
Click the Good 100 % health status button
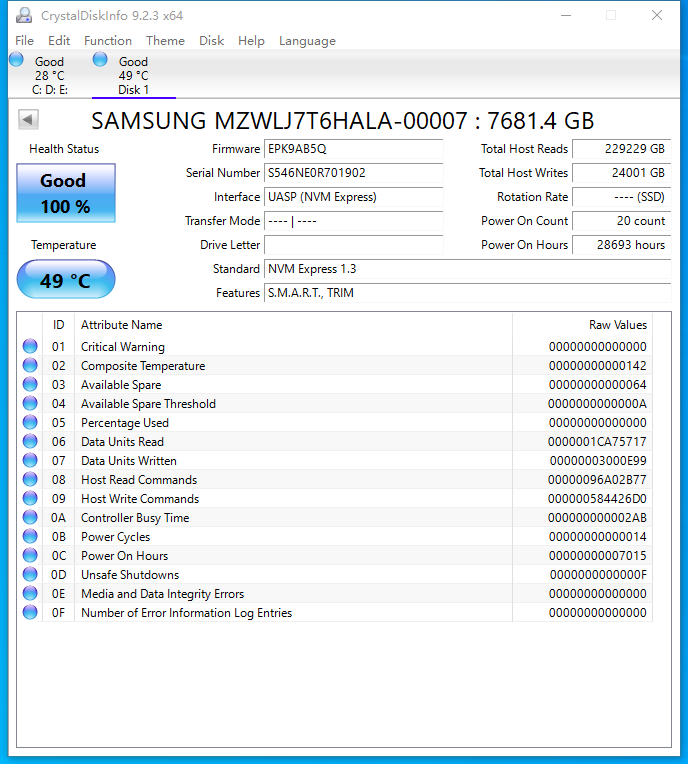[66, 193]
